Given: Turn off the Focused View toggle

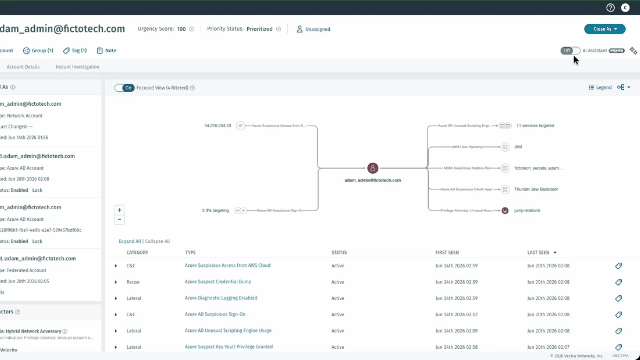Looking at the screenshot, I should pos(124,88).
